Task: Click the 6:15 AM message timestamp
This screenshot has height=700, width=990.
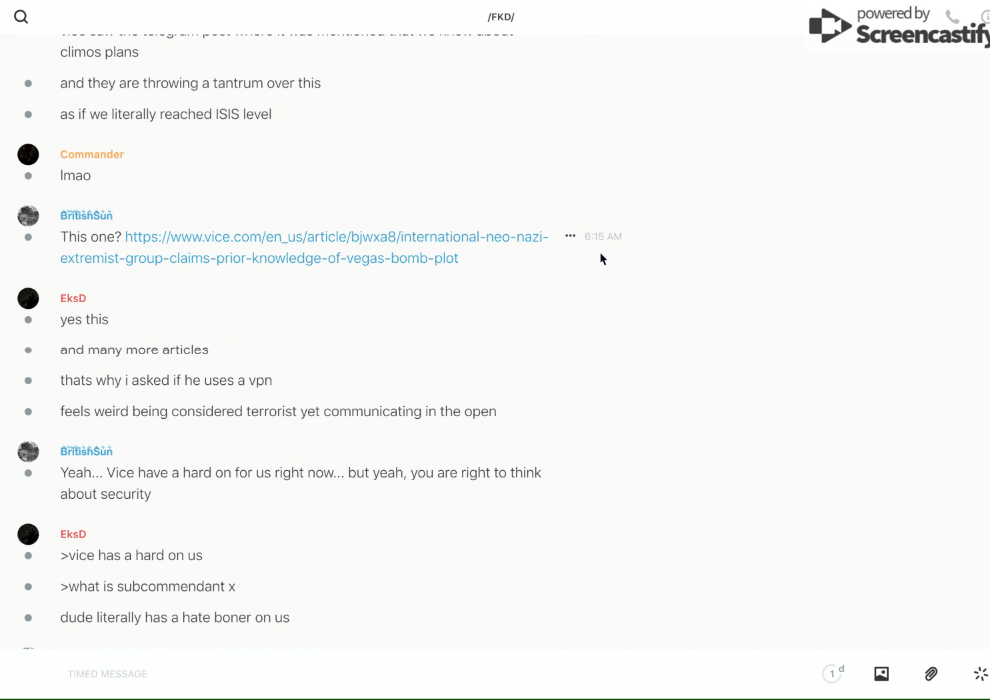Action: click(x=603, y=236)
